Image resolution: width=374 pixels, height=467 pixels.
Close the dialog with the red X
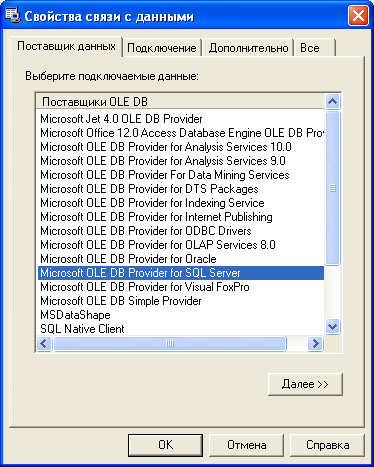[x=358, y=16]
